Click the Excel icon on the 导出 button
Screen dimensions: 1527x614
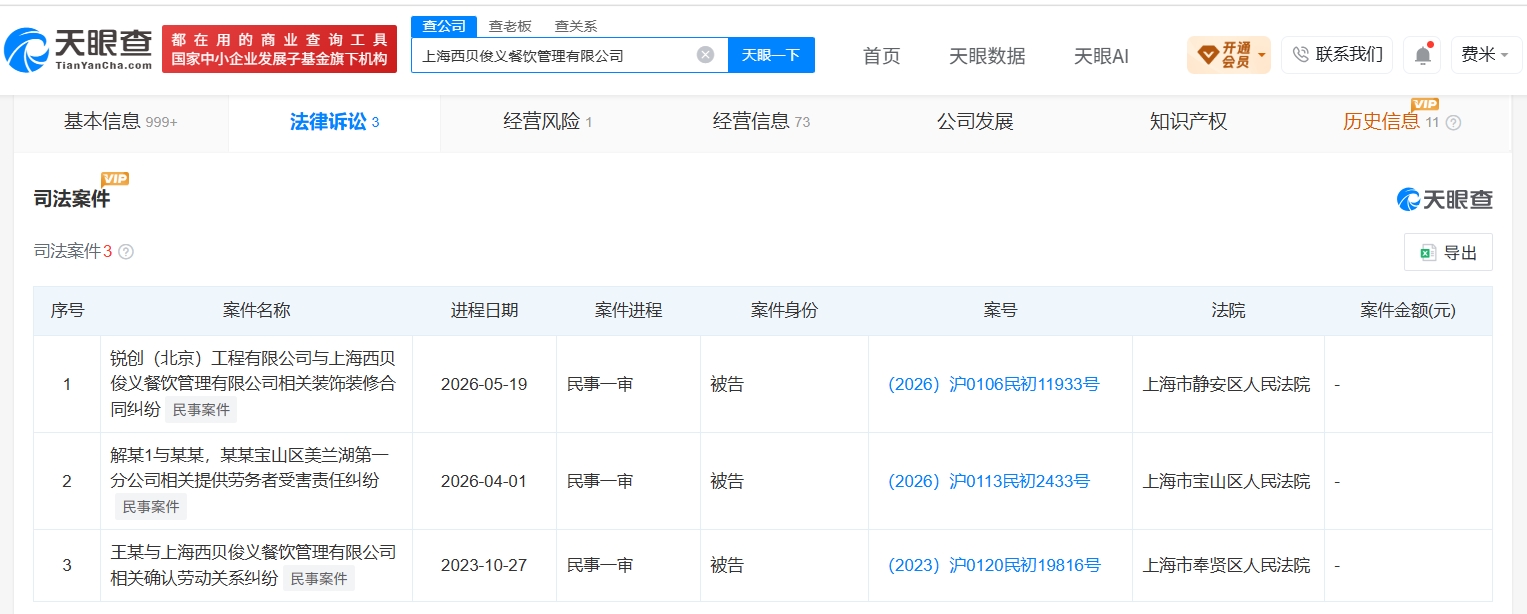click(1428, 253)
